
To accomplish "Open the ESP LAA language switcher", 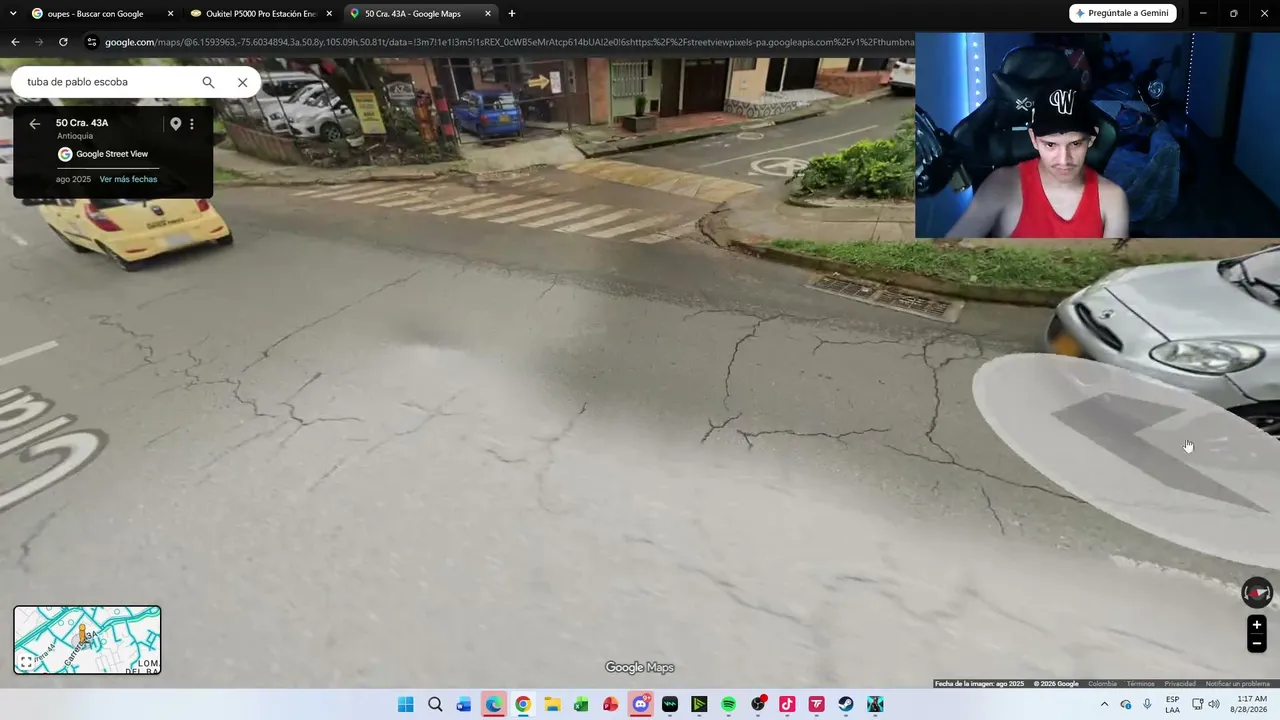I will point(1172,704).
